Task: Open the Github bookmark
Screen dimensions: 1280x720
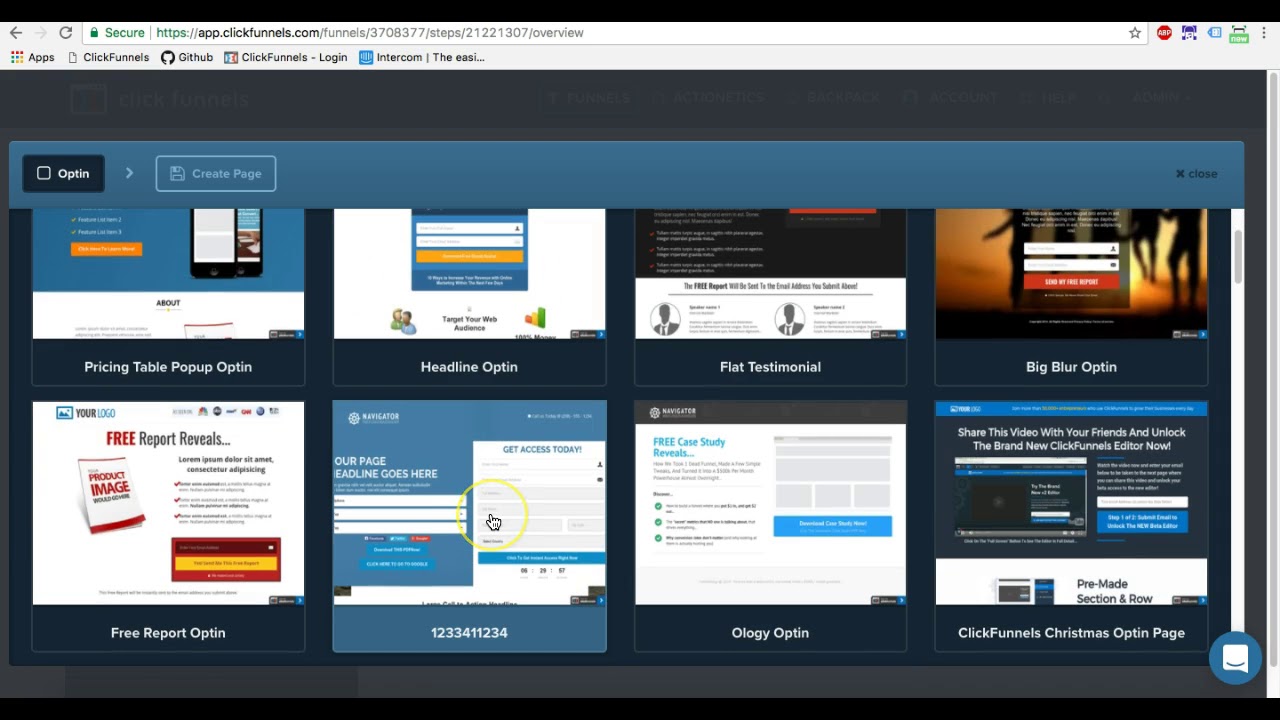Action: [187, 57]
